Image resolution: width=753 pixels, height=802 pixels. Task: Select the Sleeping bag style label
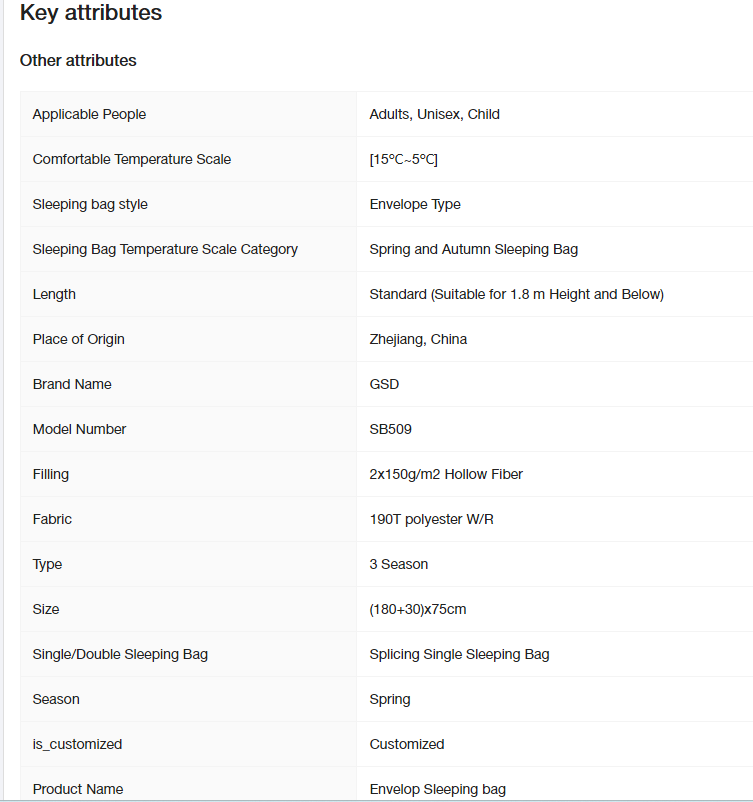coord(90,204)
